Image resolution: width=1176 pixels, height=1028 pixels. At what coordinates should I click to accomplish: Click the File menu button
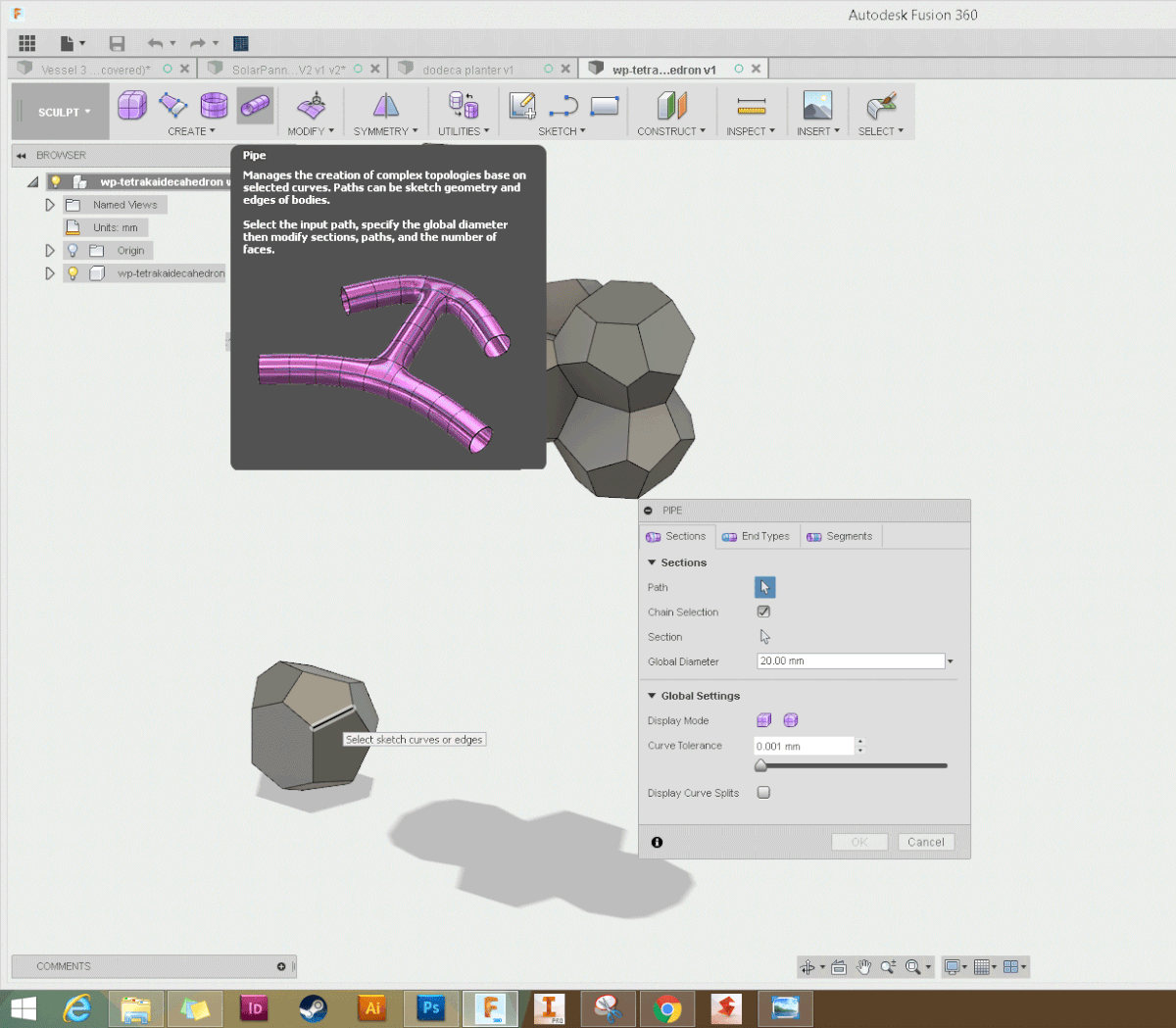(73, 43)
